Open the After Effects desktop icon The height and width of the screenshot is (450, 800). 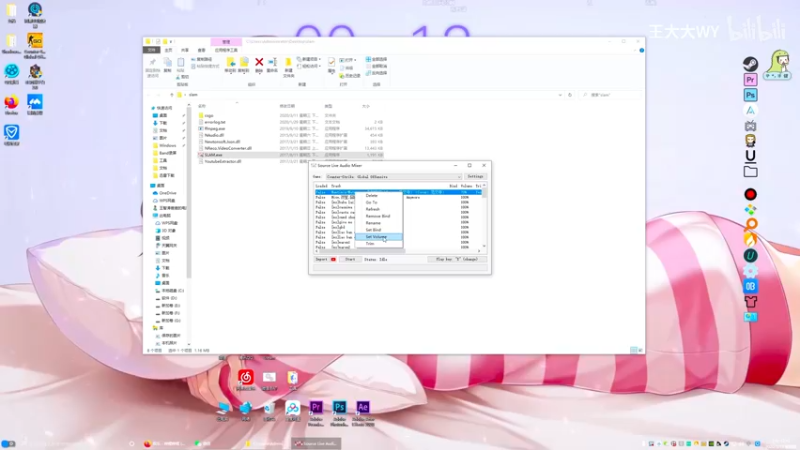tap(363, 408)
